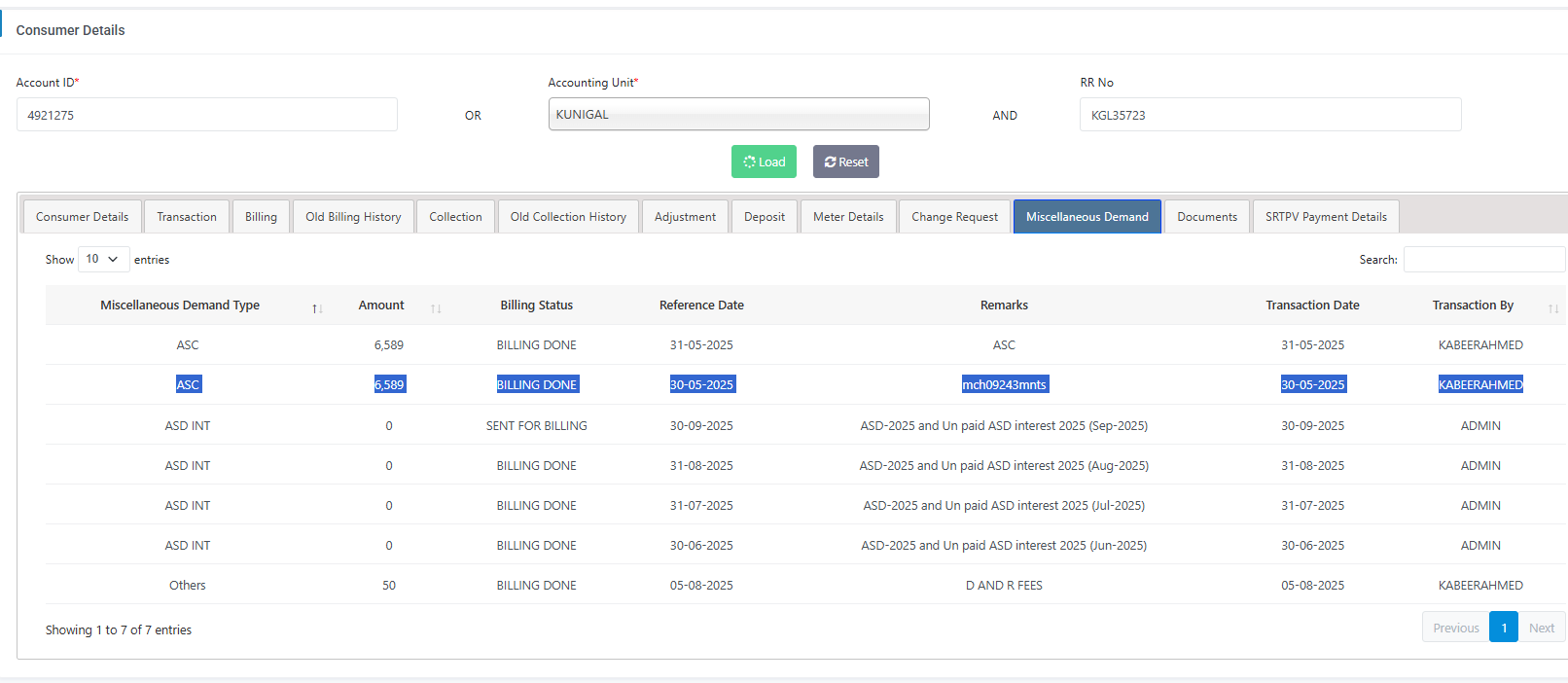Switch to SRTPV Payment Details tab
Viewport: 1568px width, 683px height.
1326,217
